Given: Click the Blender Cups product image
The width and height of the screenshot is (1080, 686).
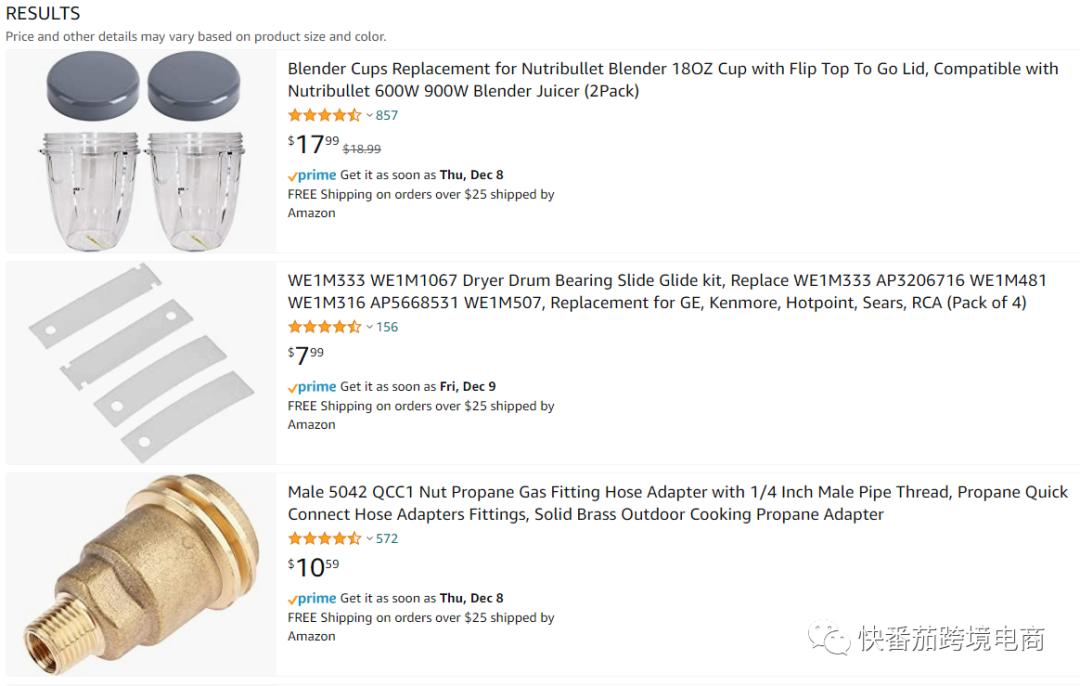Looking at the screenshot, I should (141, 151).
